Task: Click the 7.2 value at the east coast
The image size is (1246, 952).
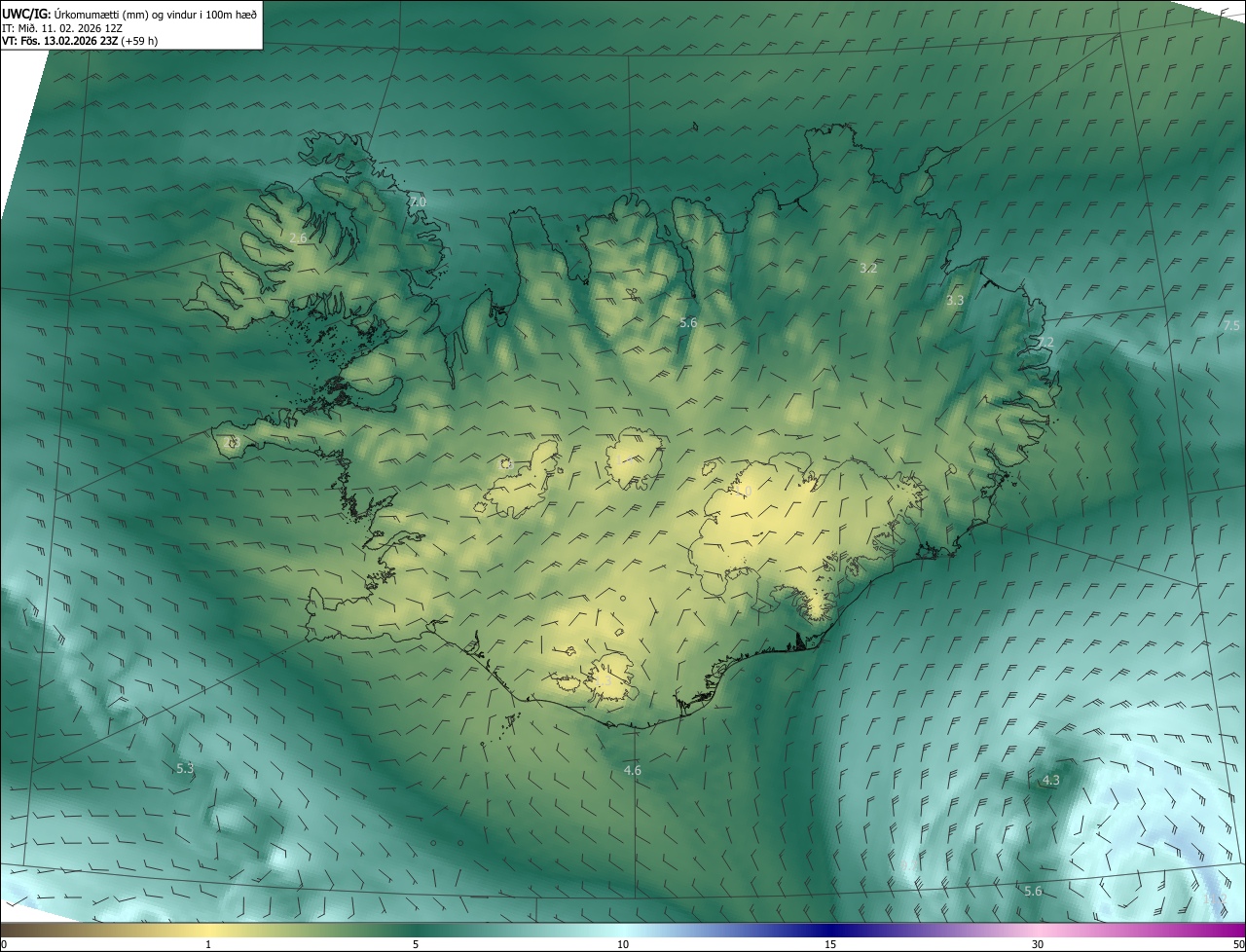Action: tap(1044, 342)
